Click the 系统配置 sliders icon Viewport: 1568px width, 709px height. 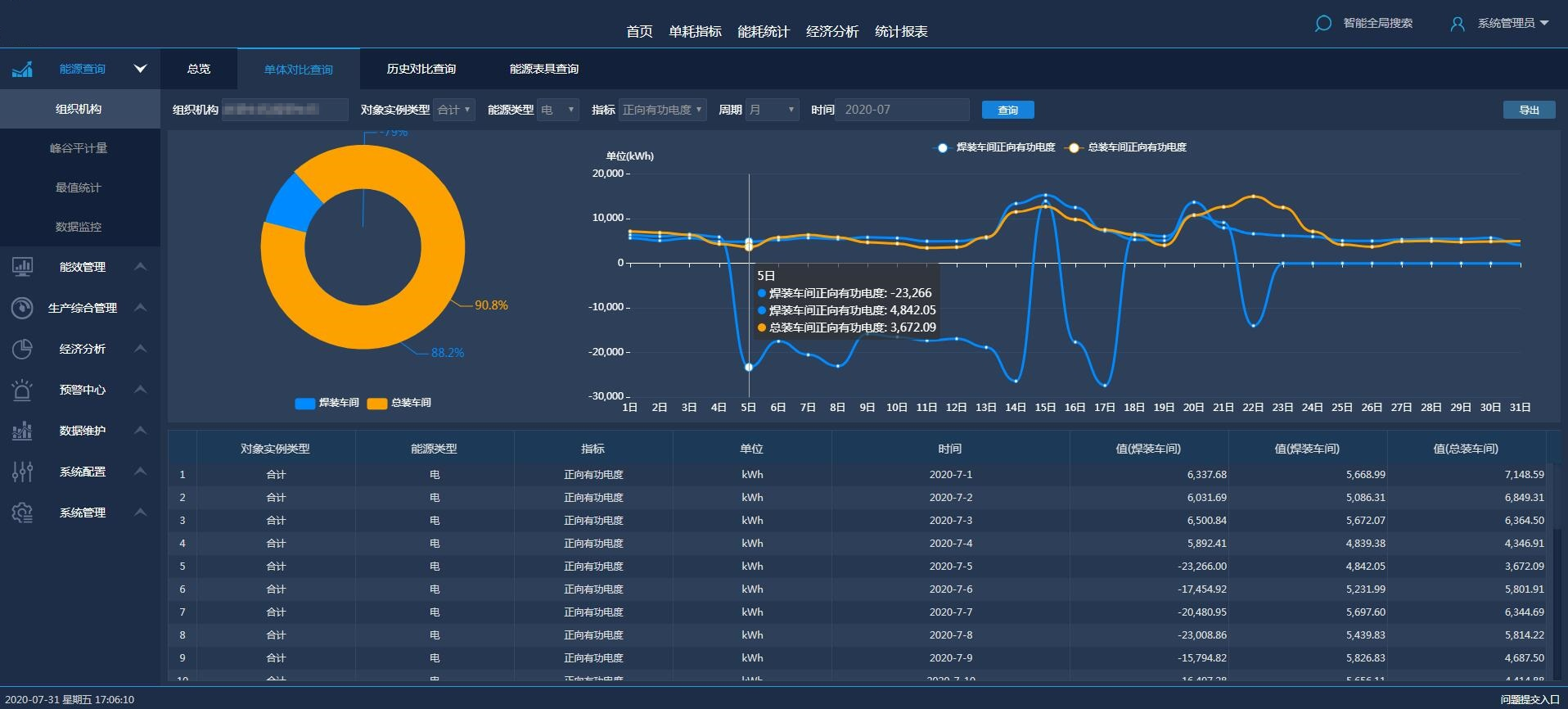22,472
